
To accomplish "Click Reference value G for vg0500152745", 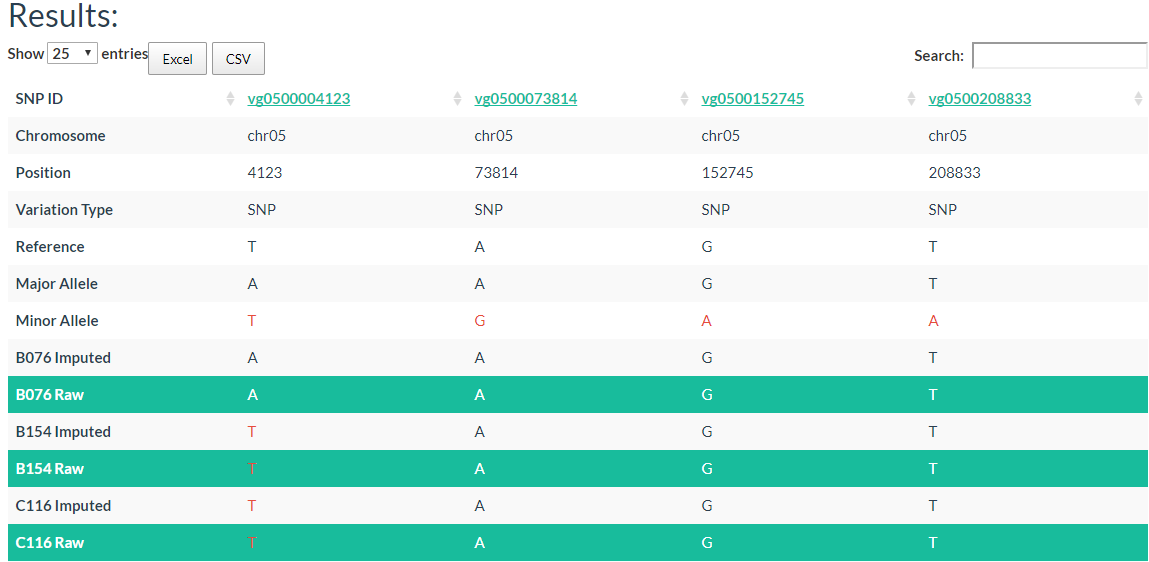I will 707,246.
